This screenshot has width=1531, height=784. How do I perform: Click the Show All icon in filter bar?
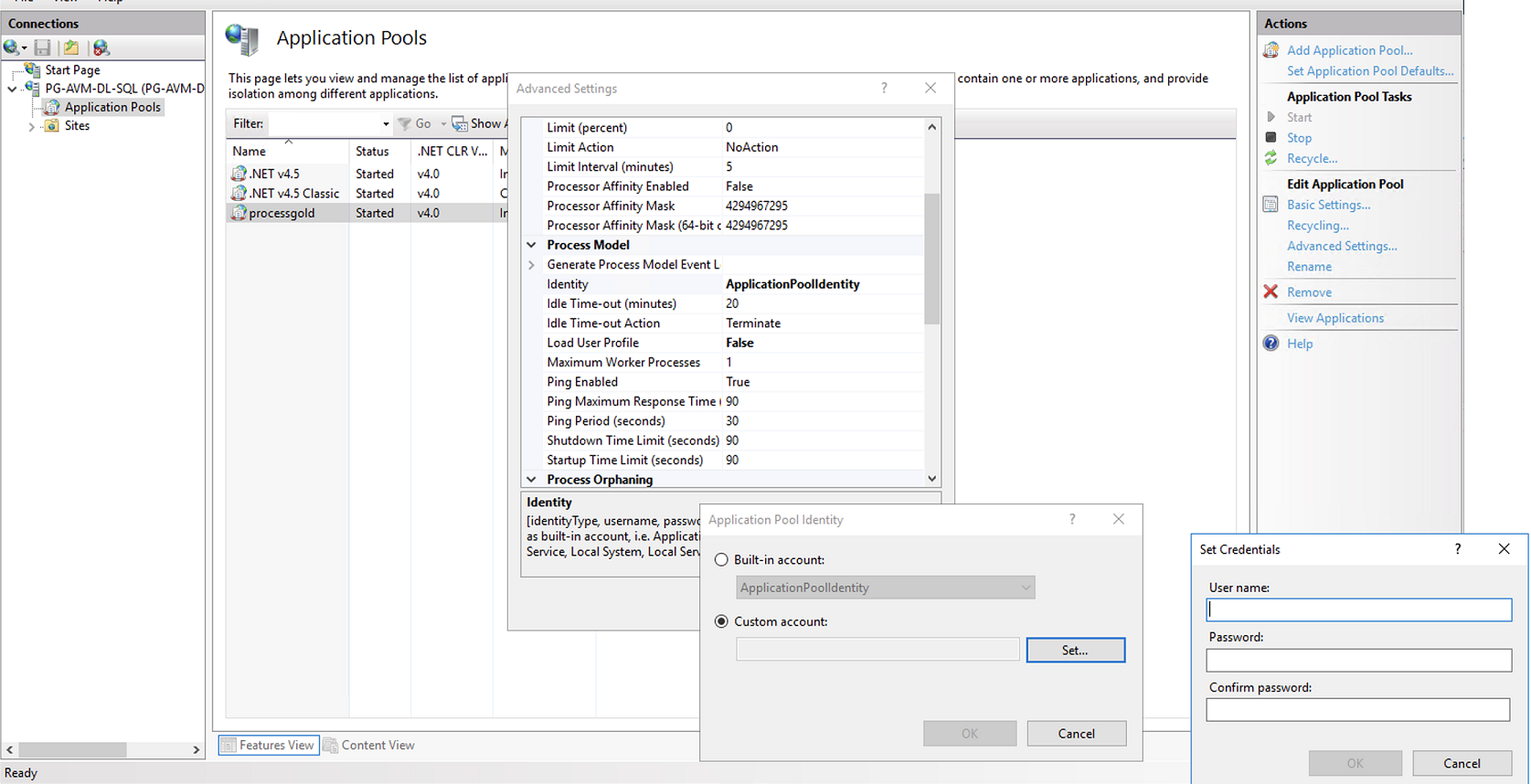(460, 123)
